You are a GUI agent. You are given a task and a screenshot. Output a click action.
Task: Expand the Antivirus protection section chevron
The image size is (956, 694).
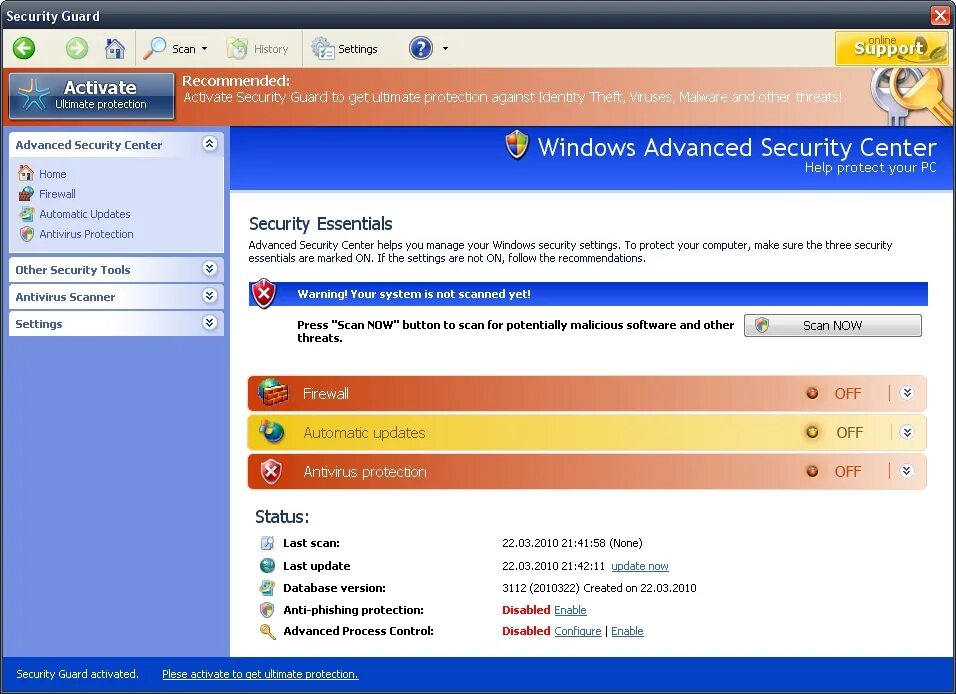click(907, 471)
